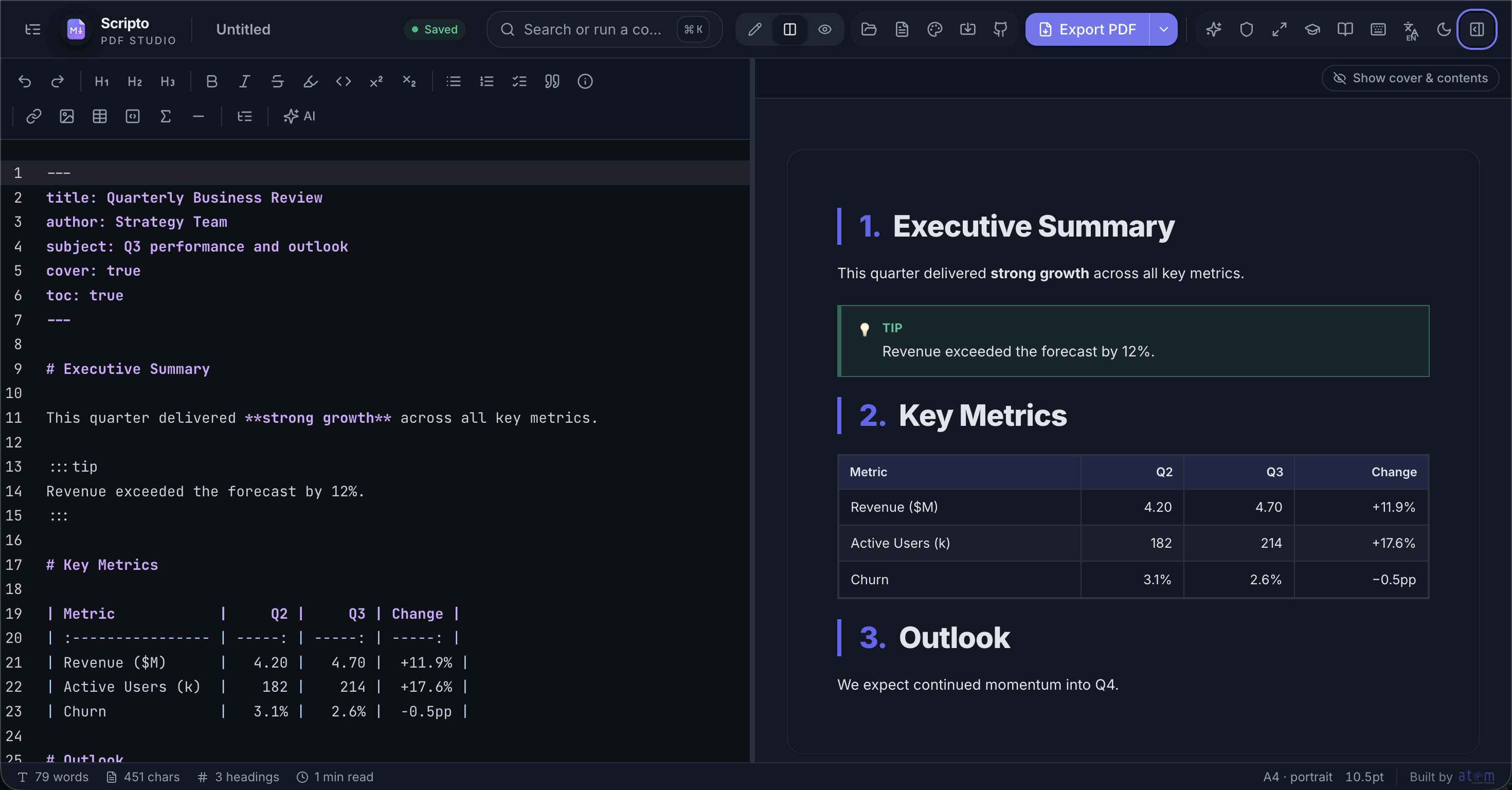Toggle the right side panel icon

point(1477,29)
